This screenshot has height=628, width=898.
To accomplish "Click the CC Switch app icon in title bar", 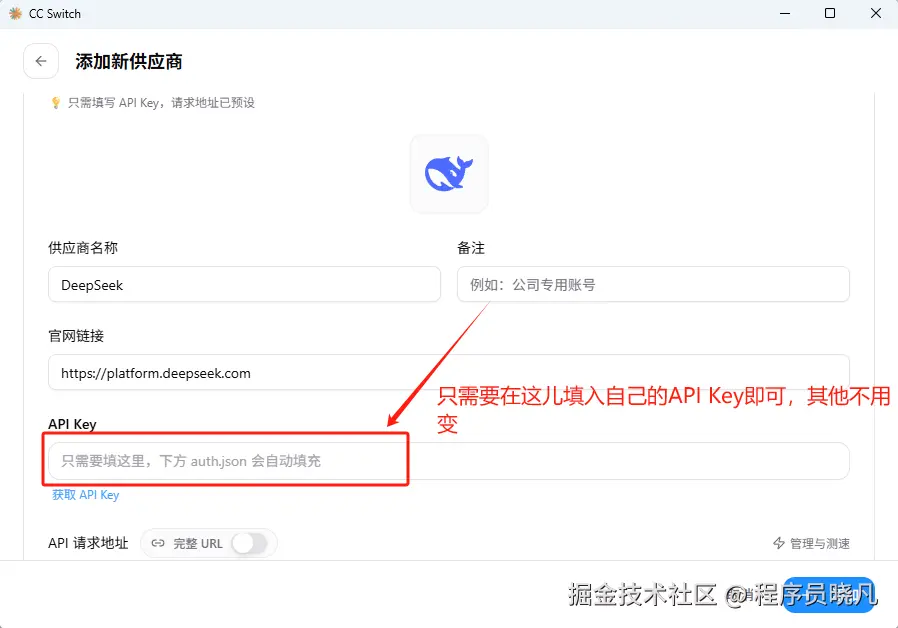I will click(x=15, y=13).
